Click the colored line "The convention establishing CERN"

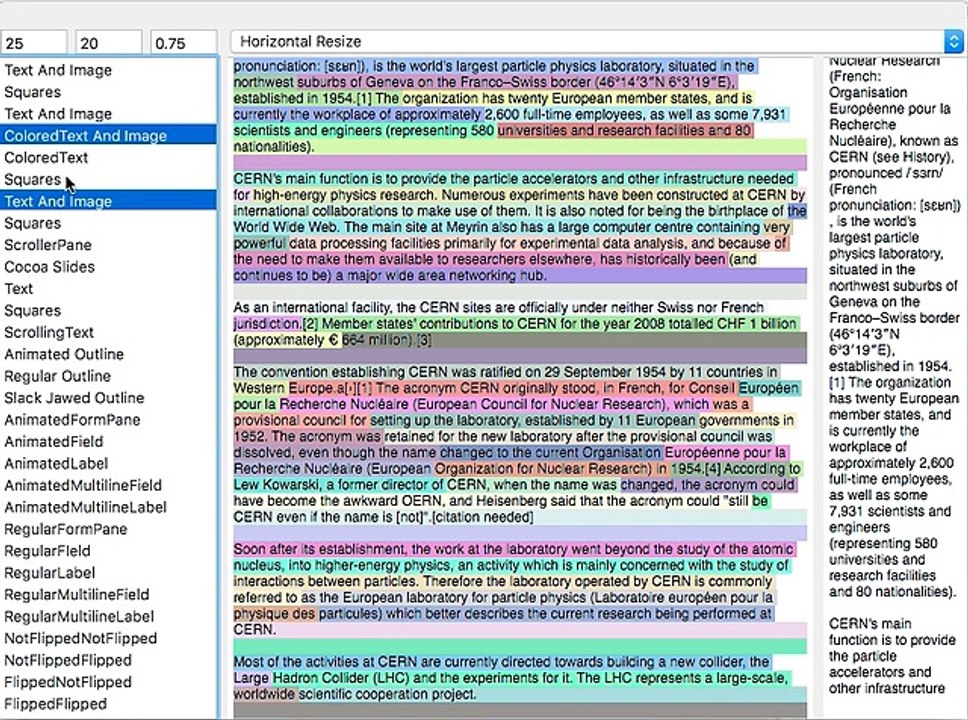[506, 372]
